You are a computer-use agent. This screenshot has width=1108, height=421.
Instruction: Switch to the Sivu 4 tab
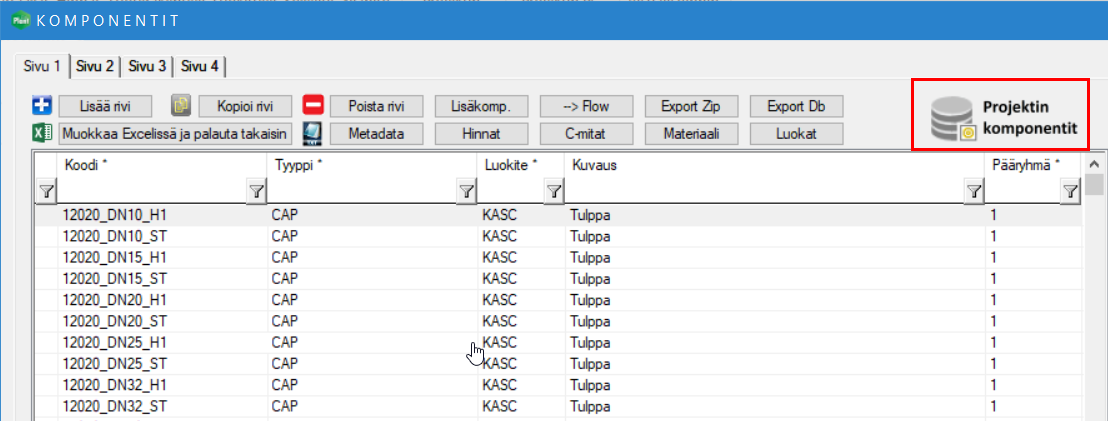pyautogui.click(x=200, y=67)
